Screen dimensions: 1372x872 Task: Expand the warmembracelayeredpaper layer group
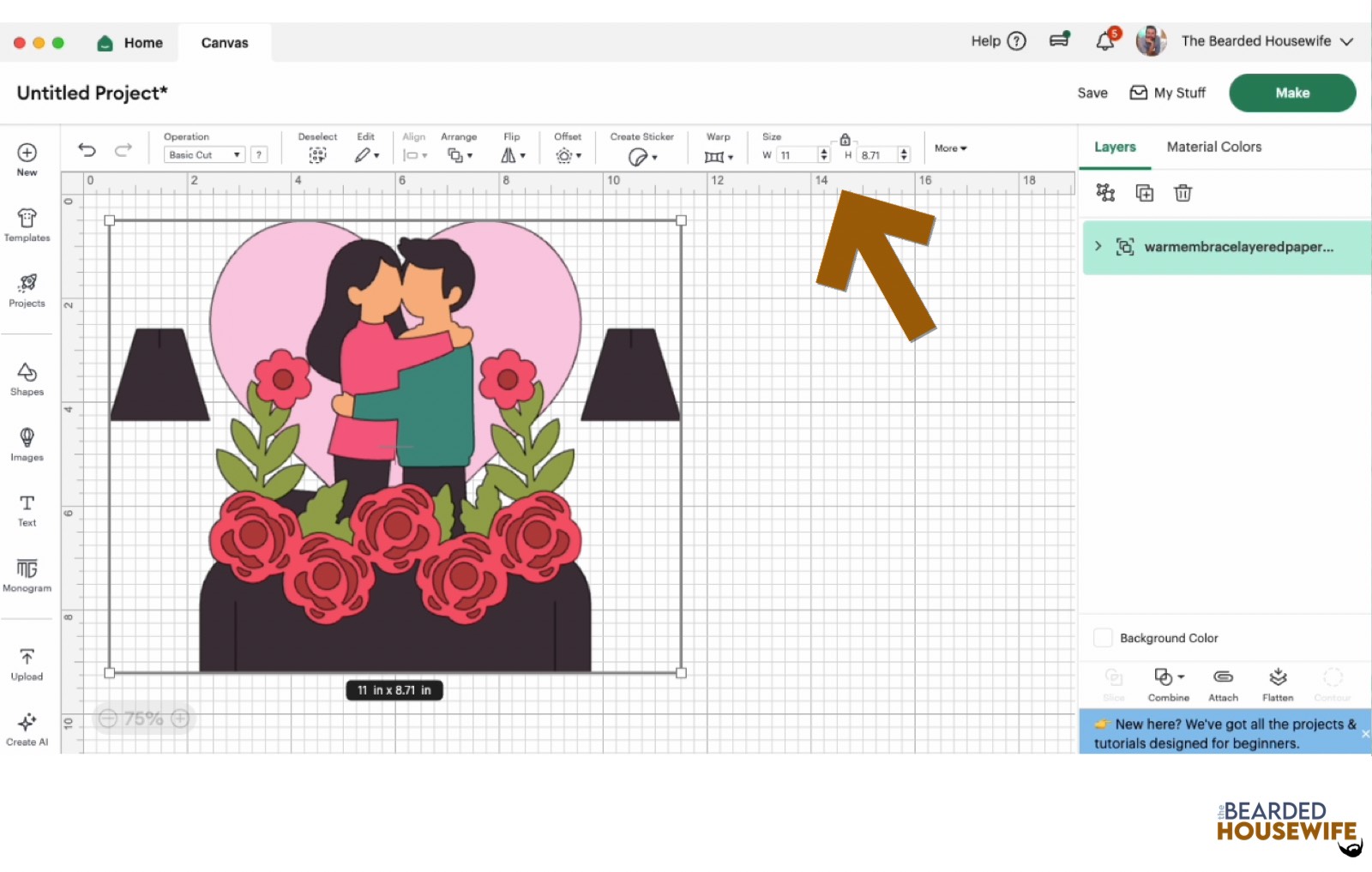click(x=1098, y=247)
